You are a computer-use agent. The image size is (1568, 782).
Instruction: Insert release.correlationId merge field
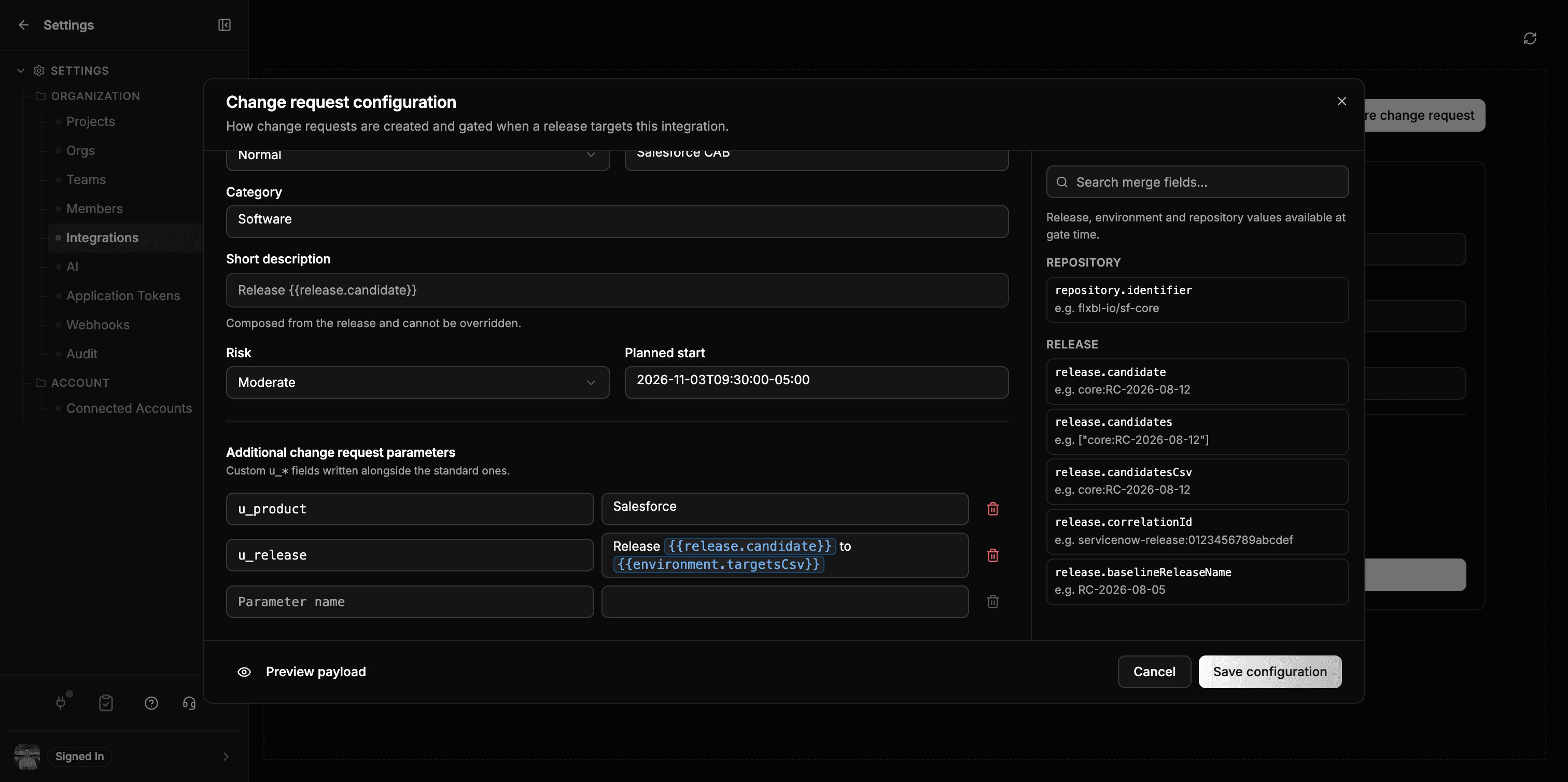pos(1197,532)
